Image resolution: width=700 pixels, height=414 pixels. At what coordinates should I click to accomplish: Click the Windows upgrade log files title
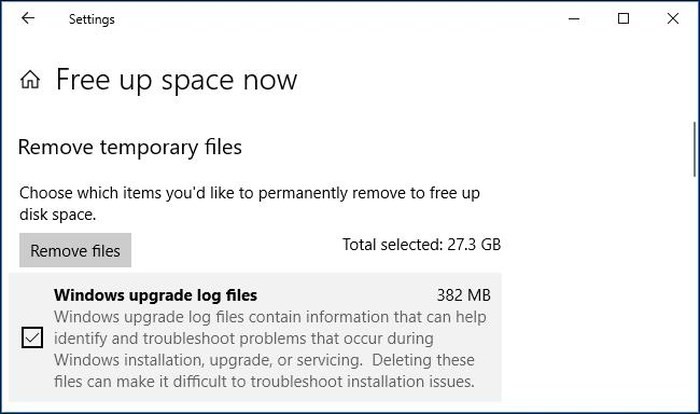pyautogui.click(x=155, y=295)
